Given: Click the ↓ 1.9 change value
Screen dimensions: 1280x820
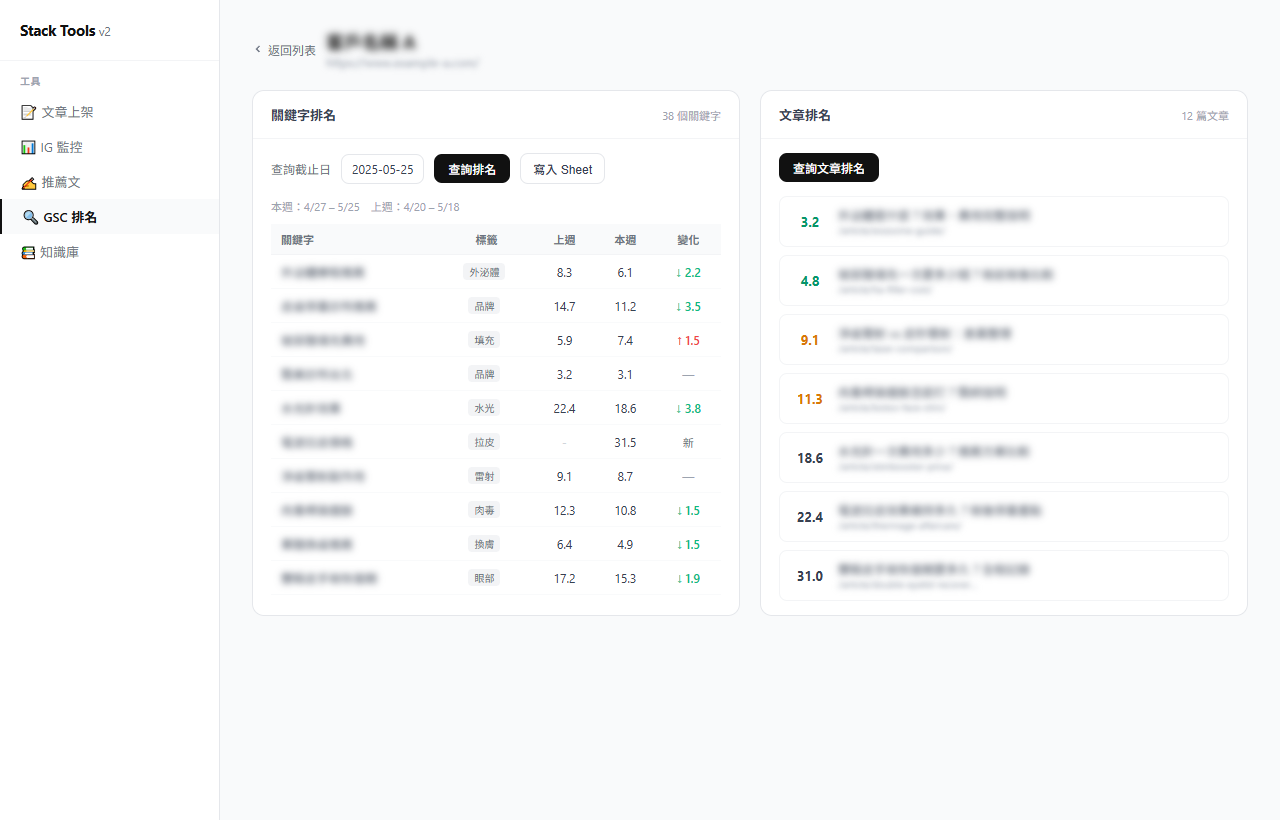Looking at the screenshot, I should click(688, 578).
